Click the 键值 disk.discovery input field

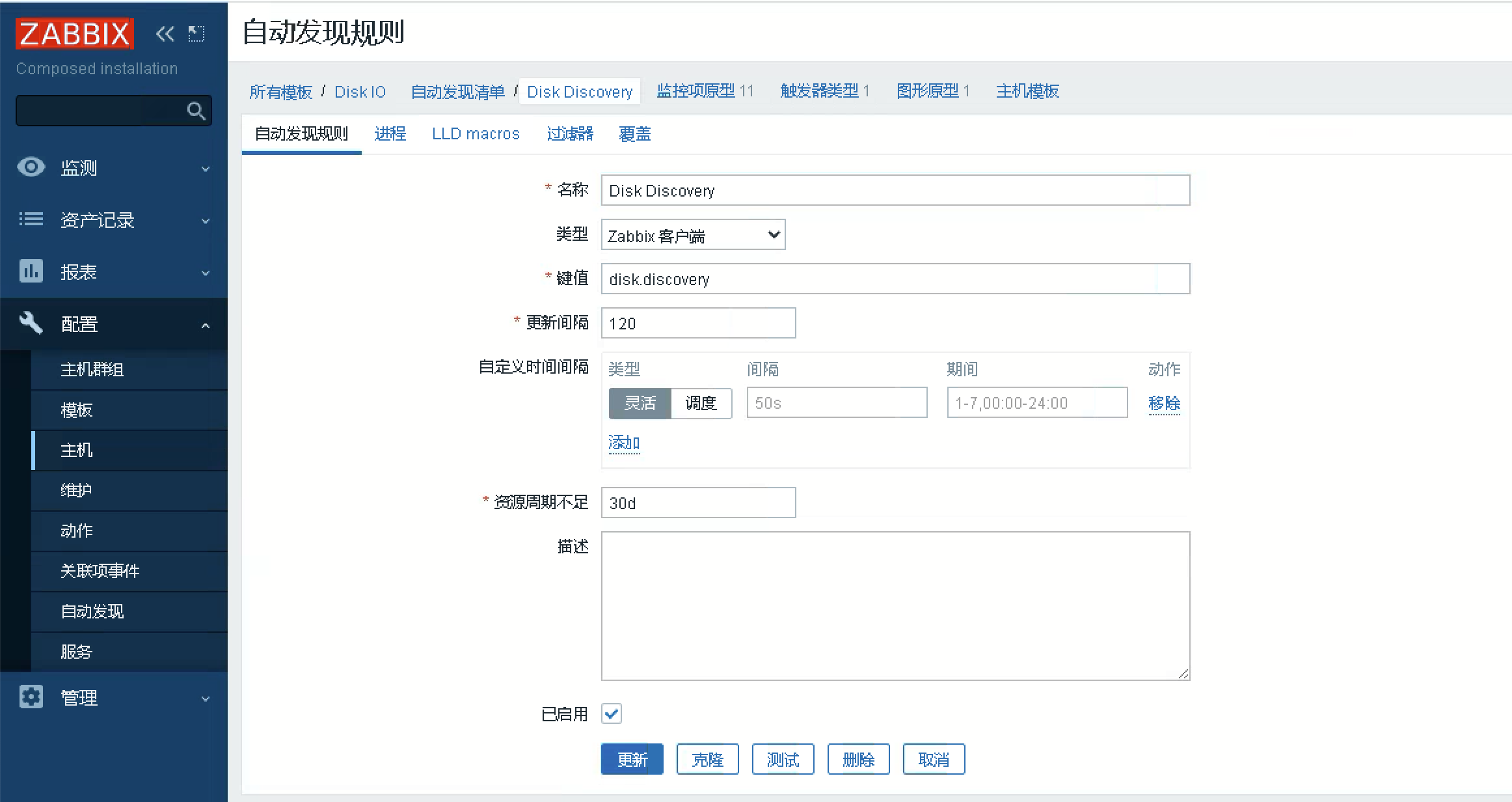tap(895, 279)
